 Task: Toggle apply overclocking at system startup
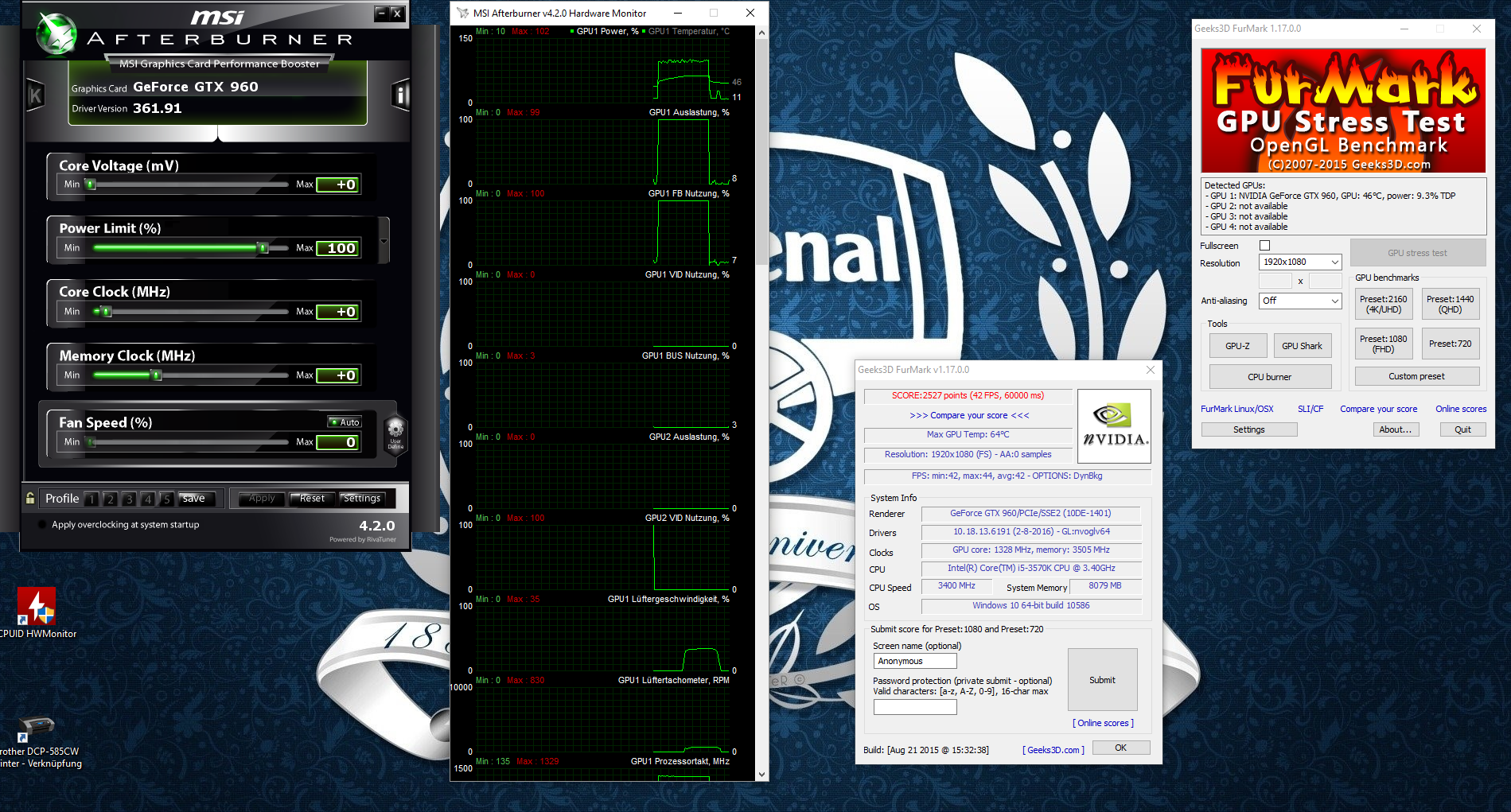(x=41, y=525)
